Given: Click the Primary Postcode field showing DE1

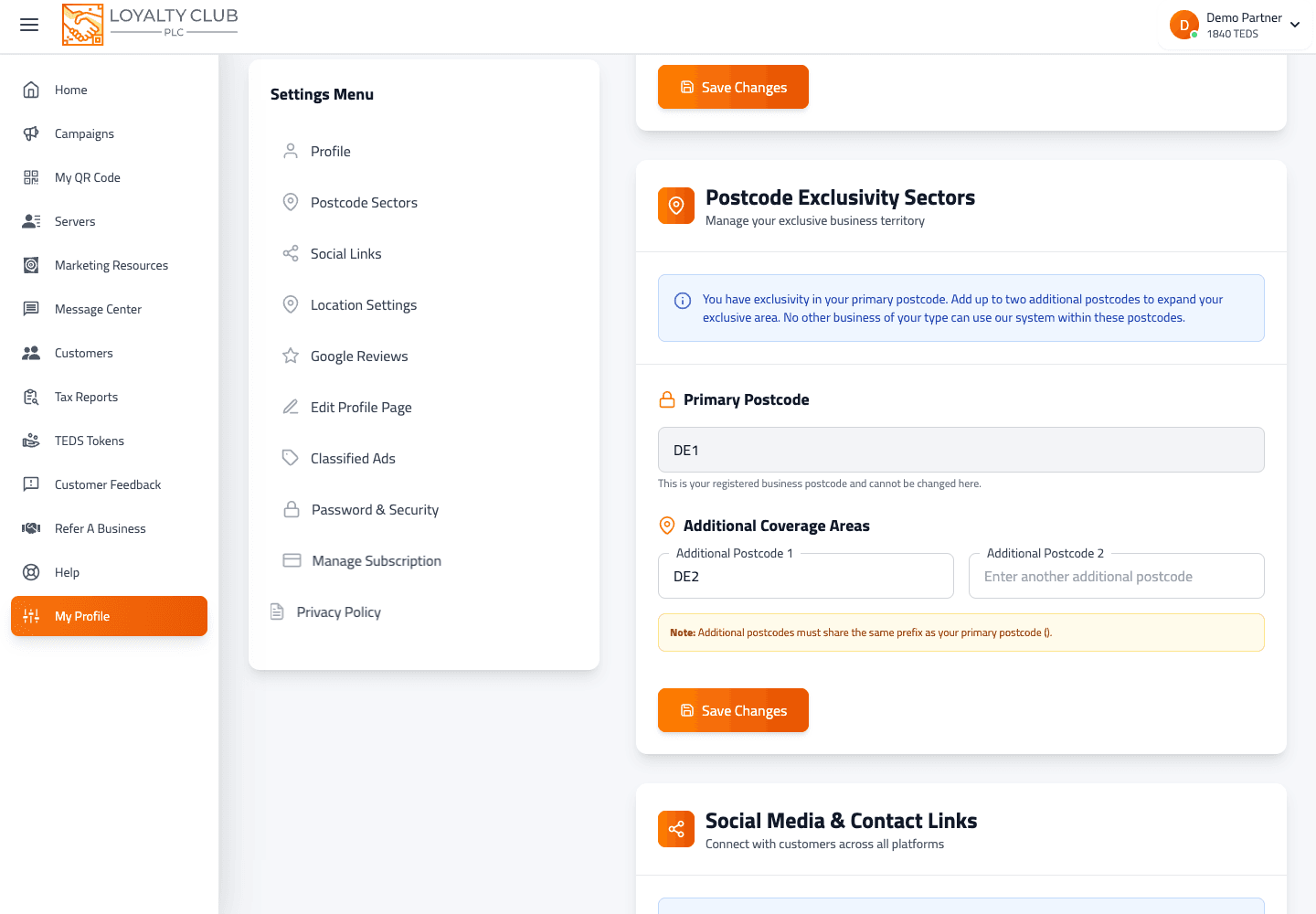Looking at the screenshot, I should 961,450.
